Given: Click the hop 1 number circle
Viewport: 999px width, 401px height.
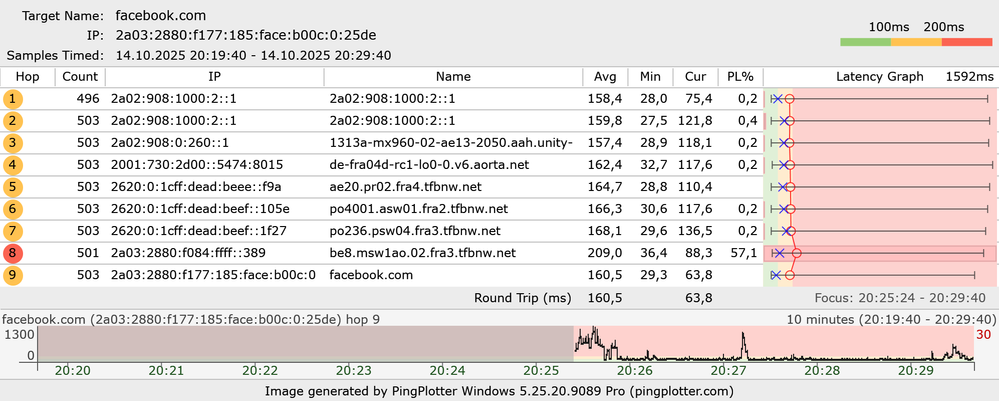Looking at the screenshot, I should [x=13, y=99].
